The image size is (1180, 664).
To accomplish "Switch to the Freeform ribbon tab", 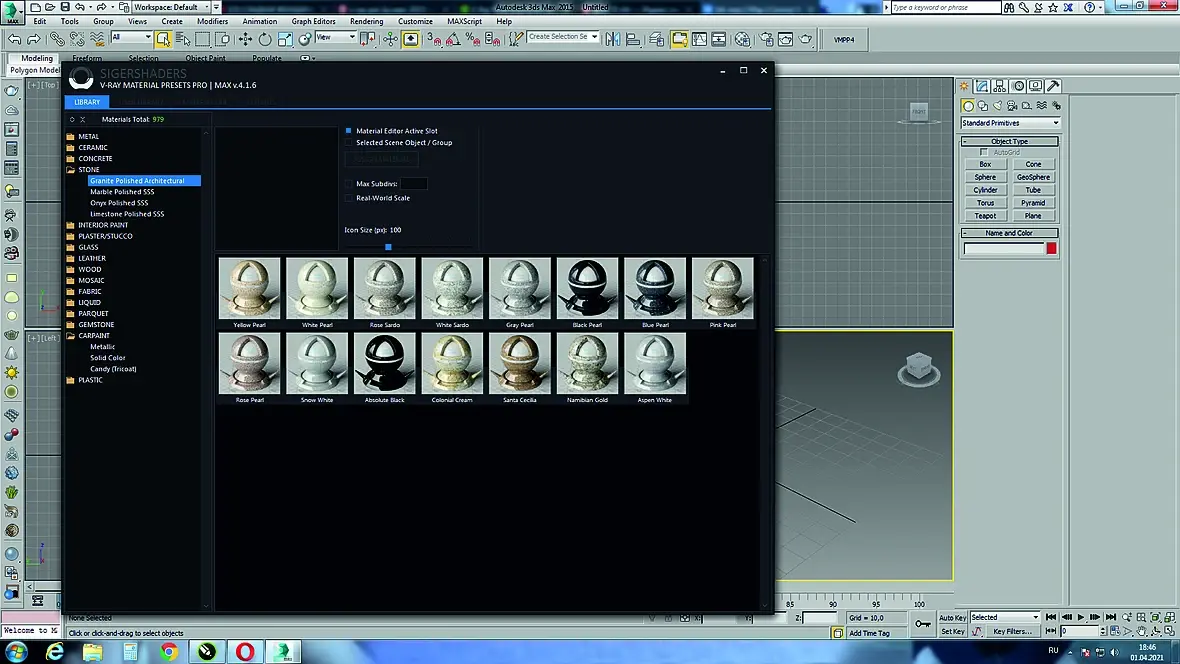I will pyautogui.click(x=87, y=58).
